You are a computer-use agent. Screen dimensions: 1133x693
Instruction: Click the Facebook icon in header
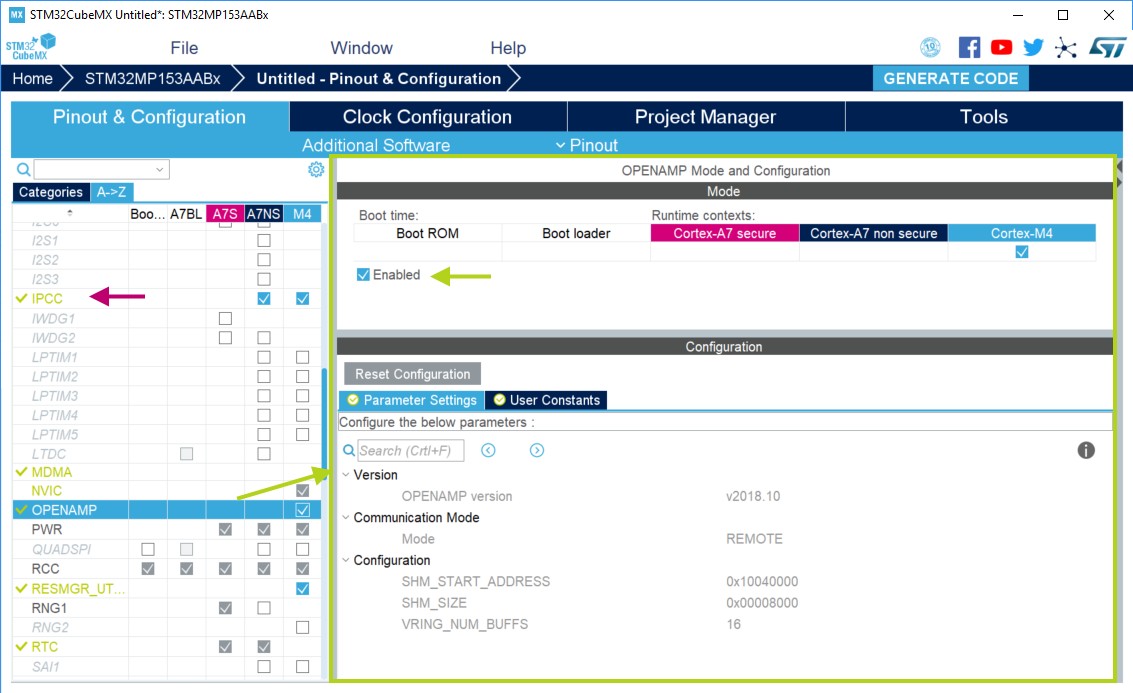[969, 48]
